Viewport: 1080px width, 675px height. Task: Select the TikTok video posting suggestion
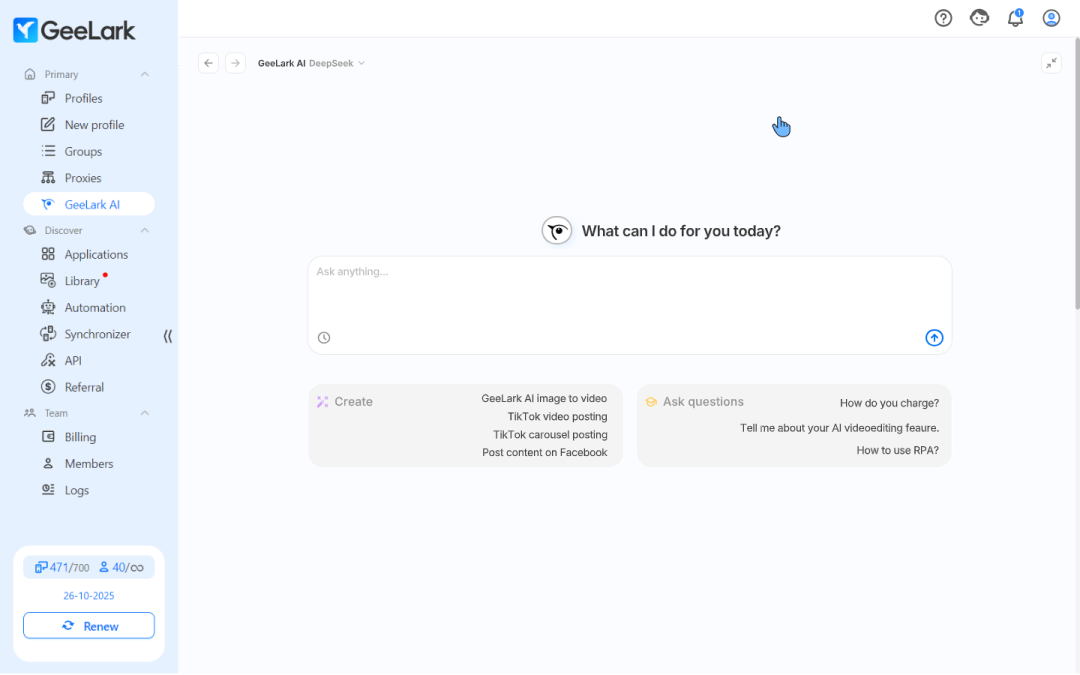click(557, 417)
